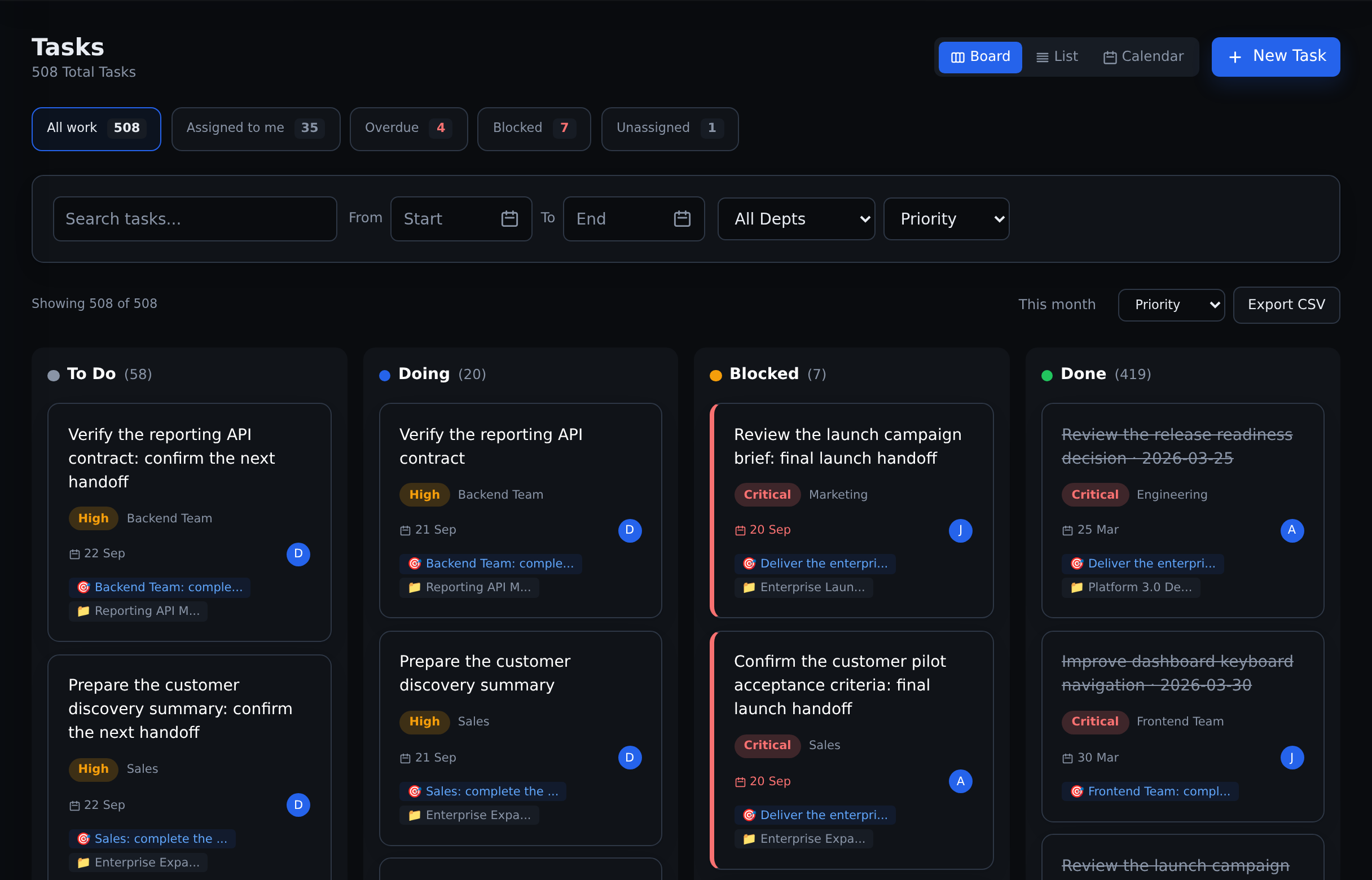Click High badge on Doing Sales card
1372x880 pixels.
424,721
